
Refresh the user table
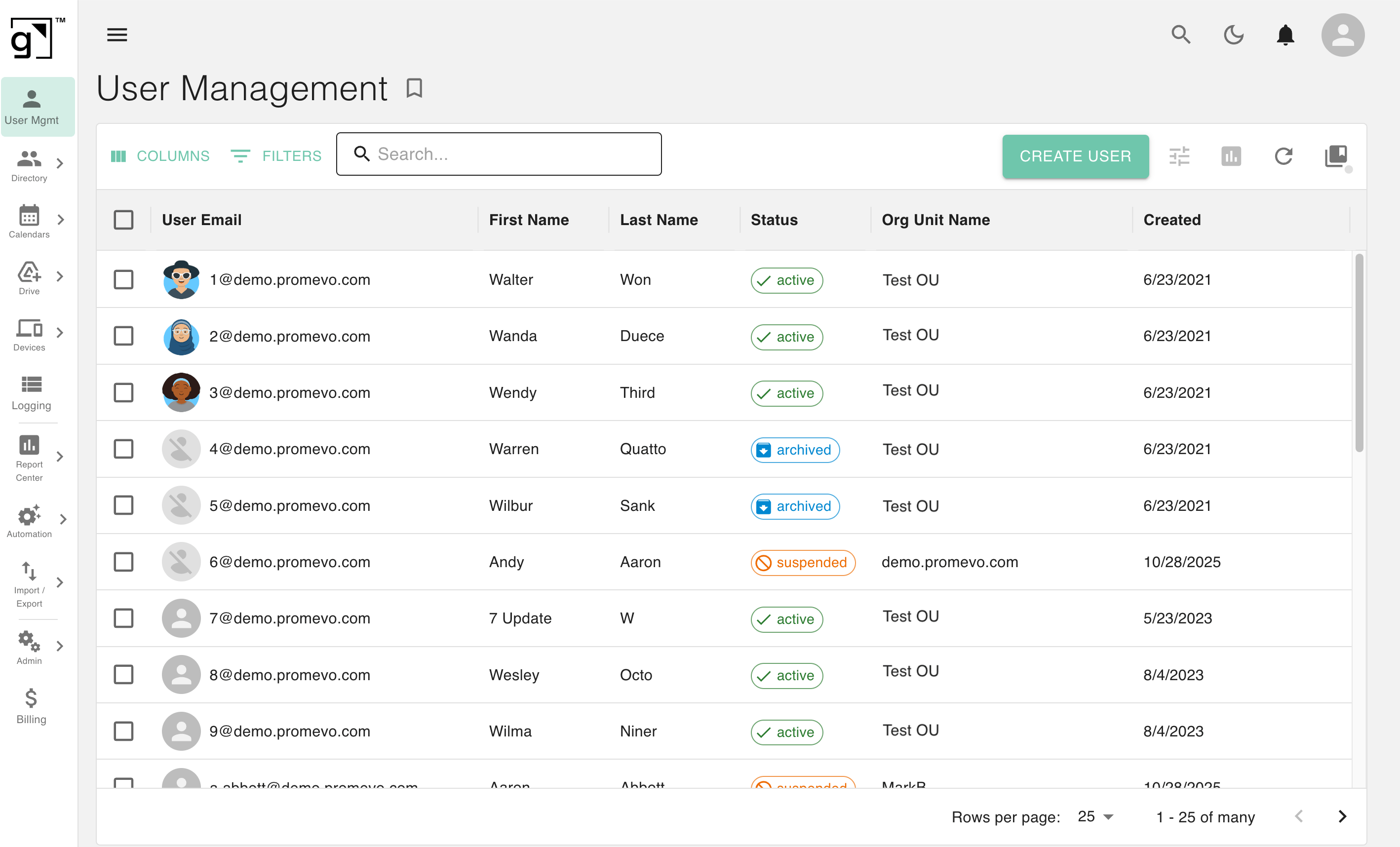[x=1283, y=155]
